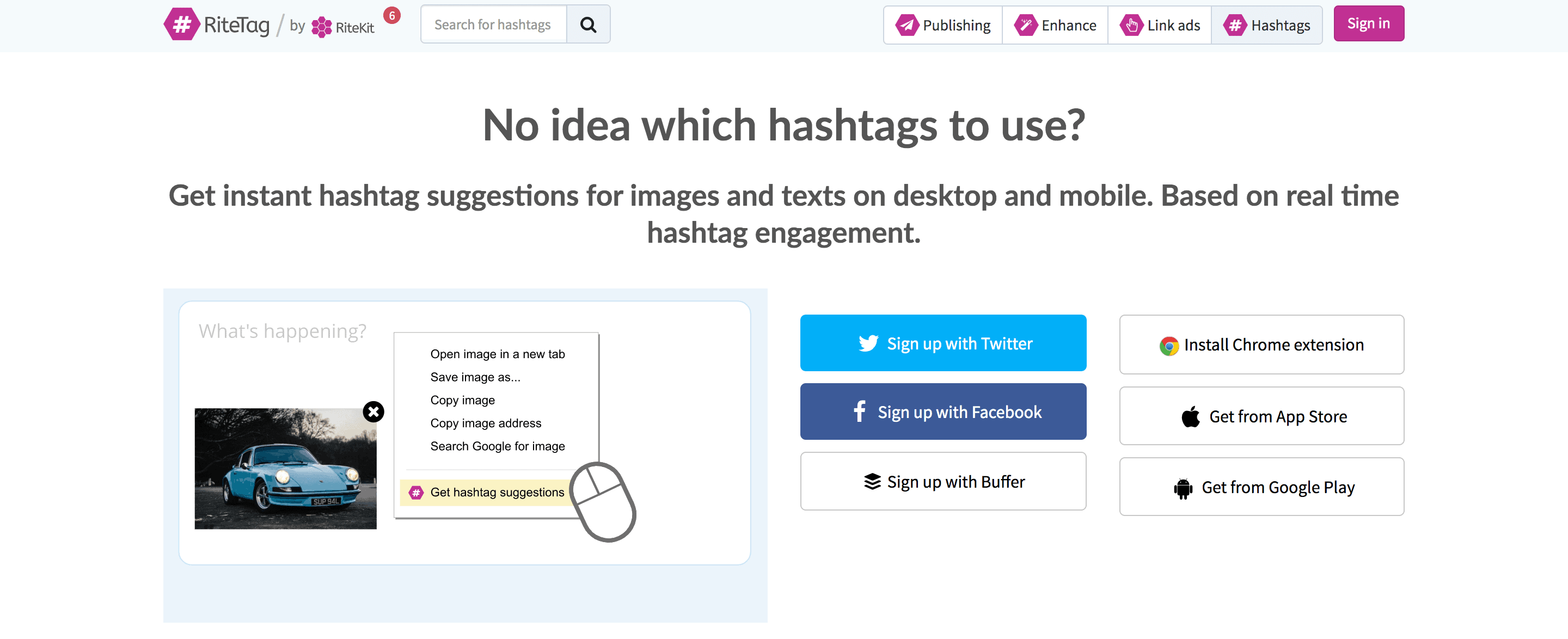The width and height of the screenshot is (1568, 639).
Task: Install the Chrome extension
Action: tap(1261, 345)
